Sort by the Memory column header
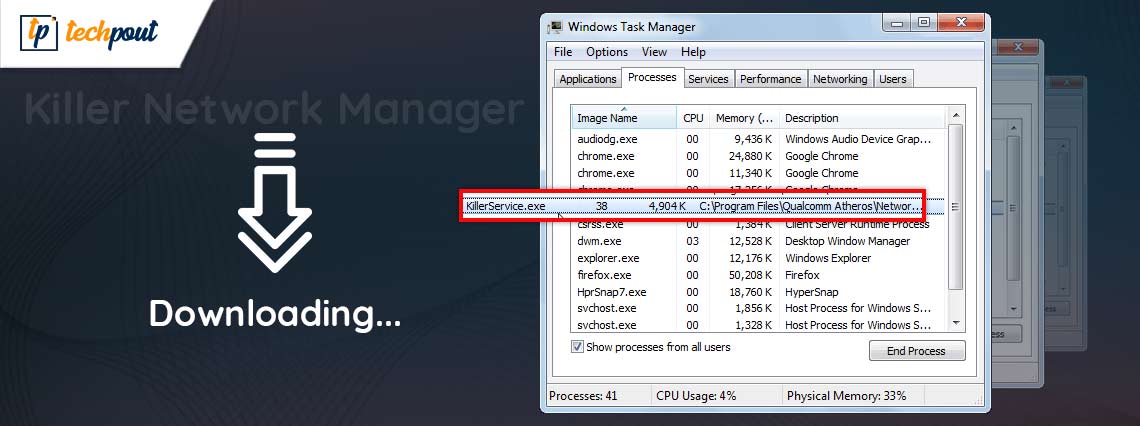The image size is (1140, 426). pyautogui.click(x=744, y=118)
